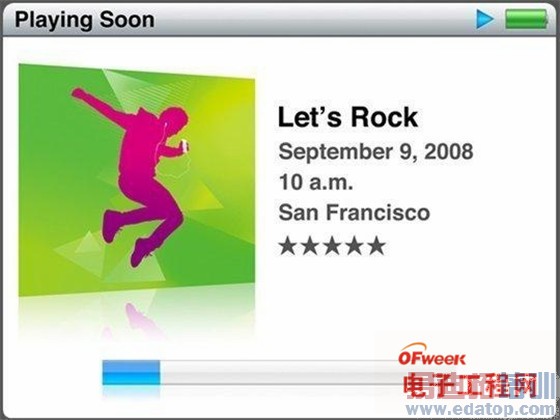Select the "September 9, 2008" date line

(x=376, y=152)
